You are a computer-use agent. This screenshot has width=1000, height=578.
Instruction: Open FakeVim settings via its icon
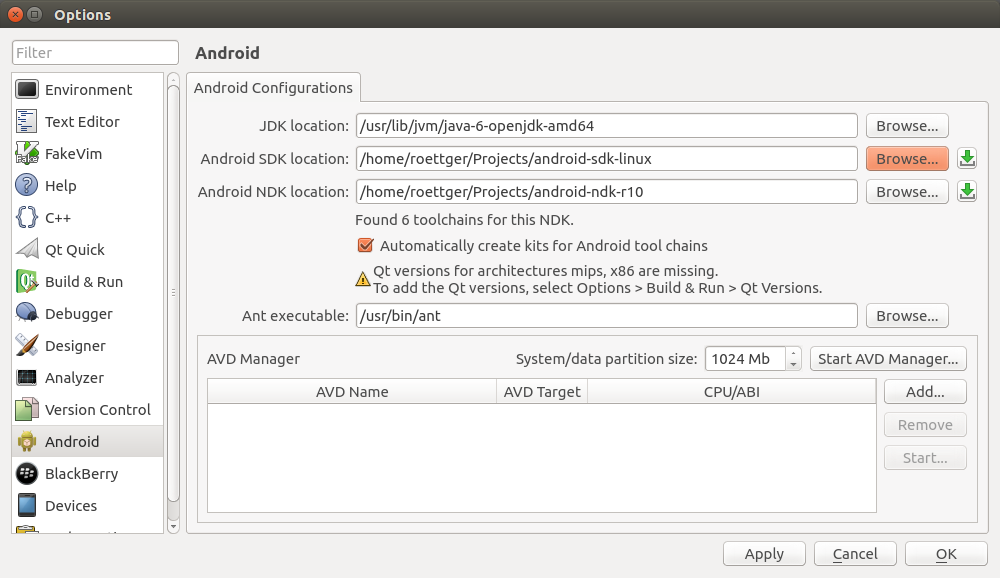(27, 154)
